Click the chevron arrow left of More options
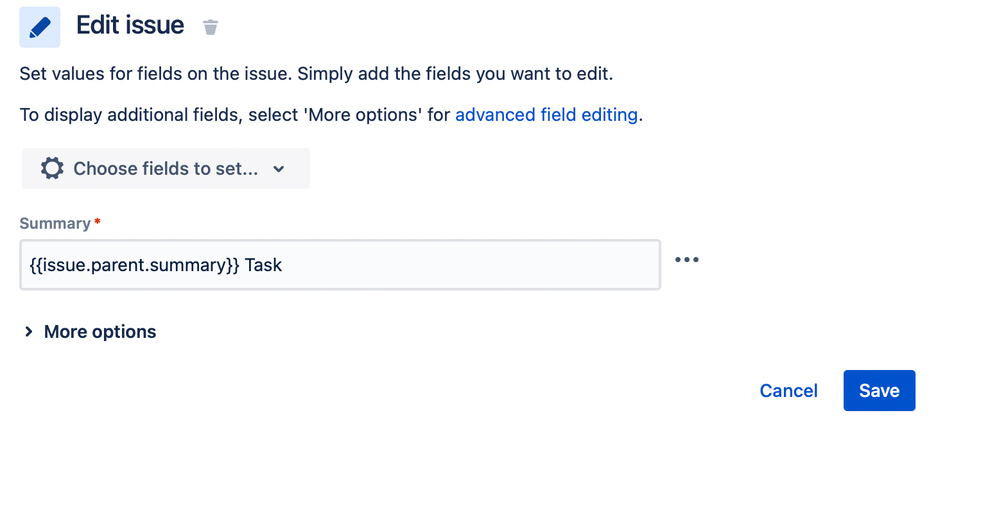The width and height of the screenshot is (999, 523). click(29, 331)
